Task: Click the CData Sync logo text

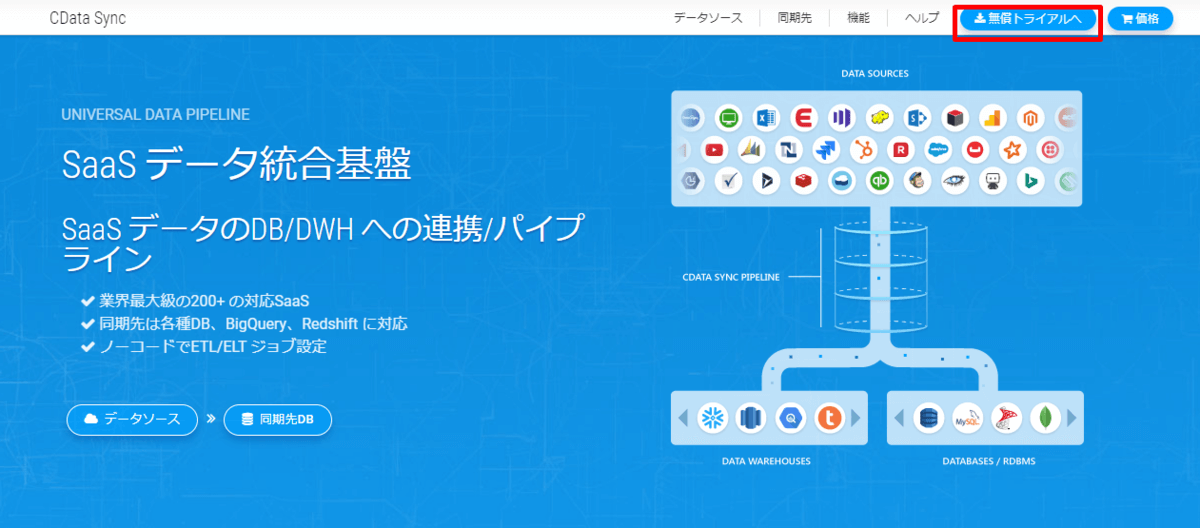Action: tap(88, 18)
